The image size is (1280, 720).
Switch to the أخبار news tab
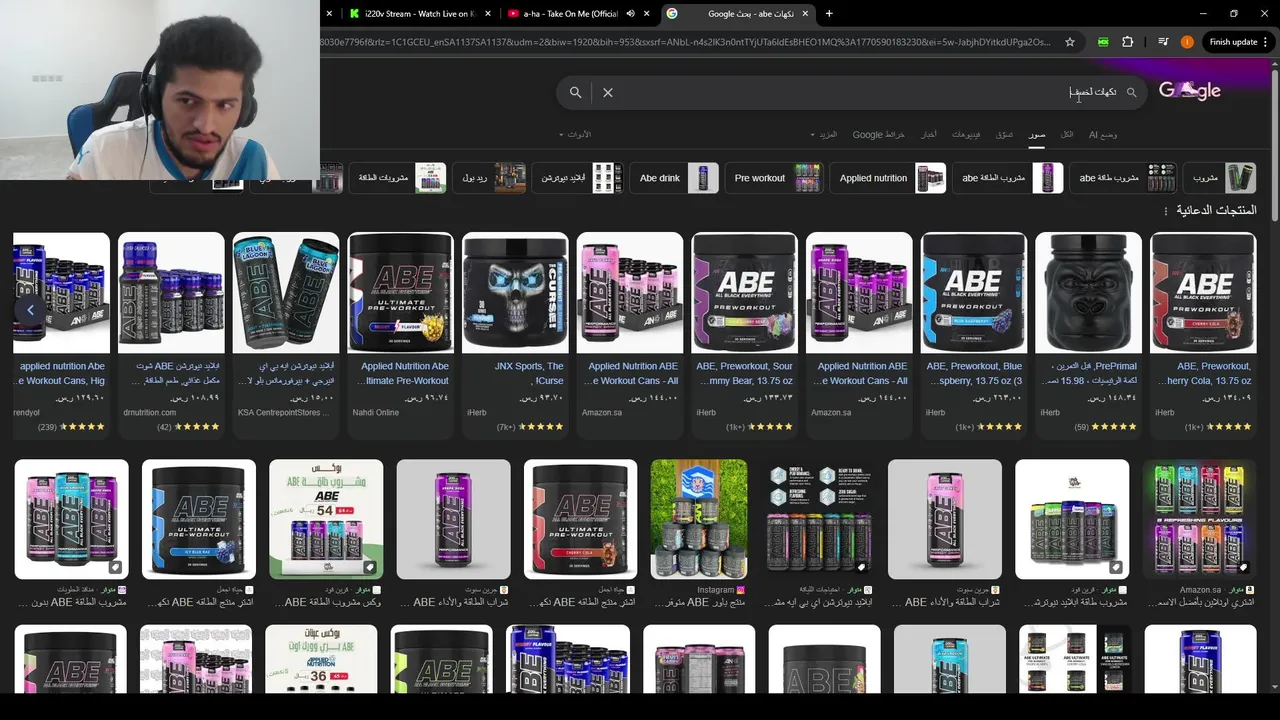click(x=929, y=134)
